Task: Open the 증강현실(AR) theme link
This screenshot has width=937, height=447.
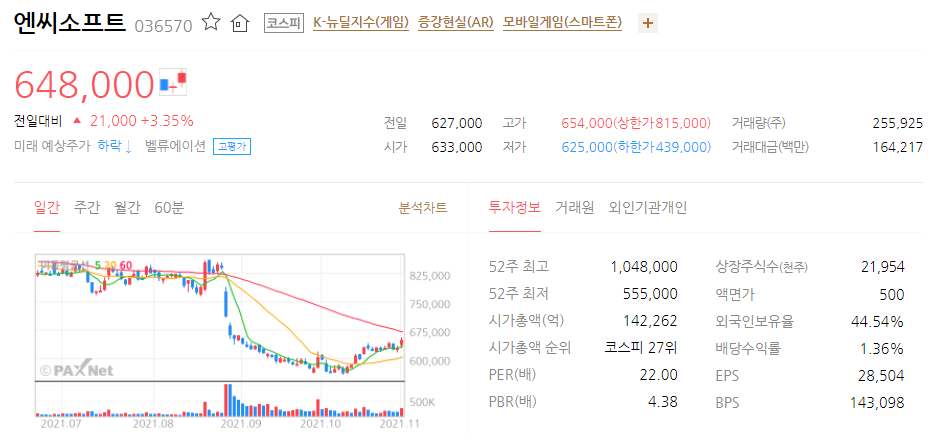Action: (456, 23)
